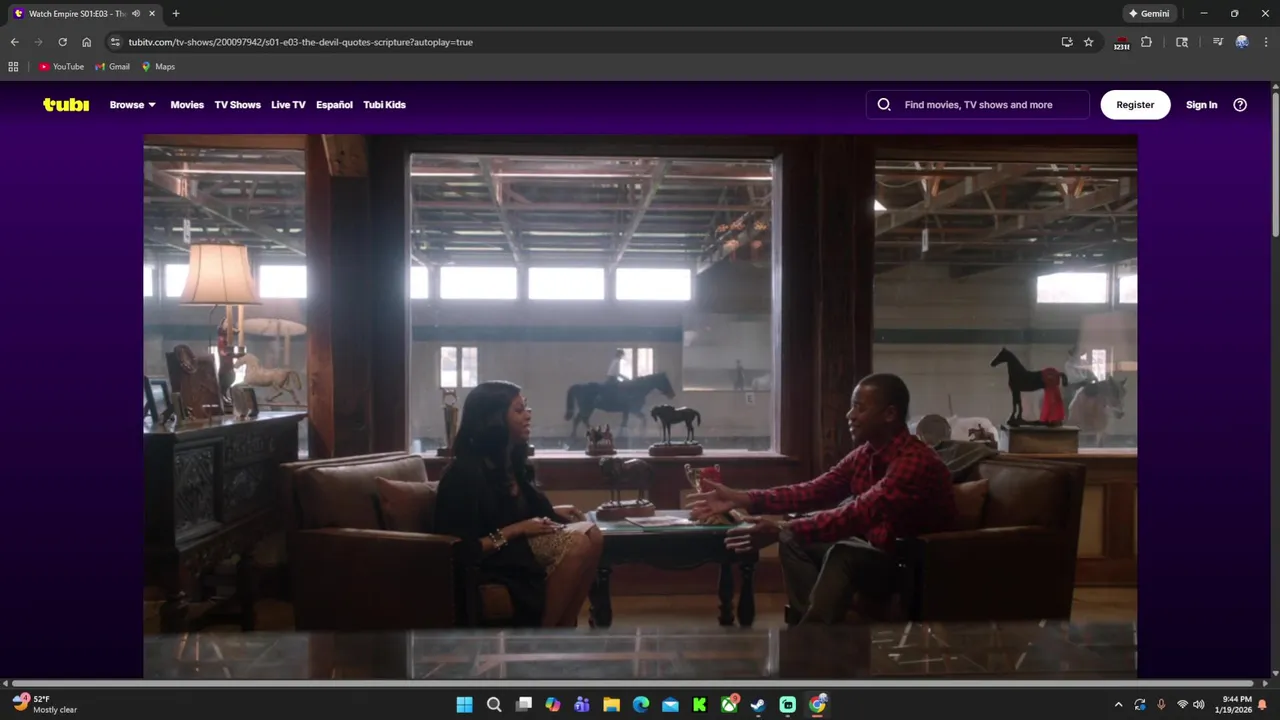The height and width of the screenshot is (720, 1280).
Task: Open Task View on taskbar
Action: tap(523, 704)
